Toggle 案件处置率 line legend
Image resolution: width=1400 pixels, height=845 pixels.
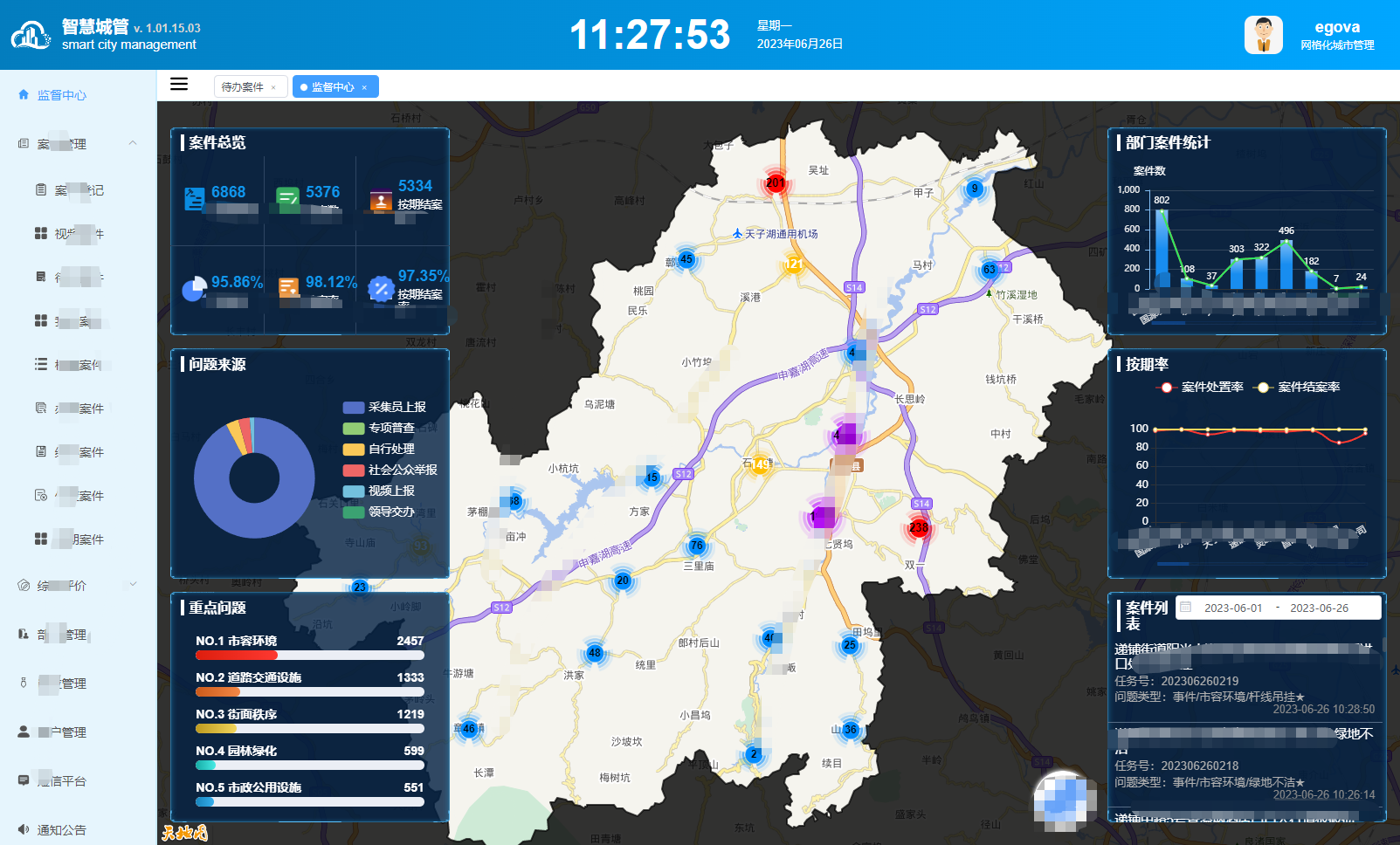tap(1200, 387)
